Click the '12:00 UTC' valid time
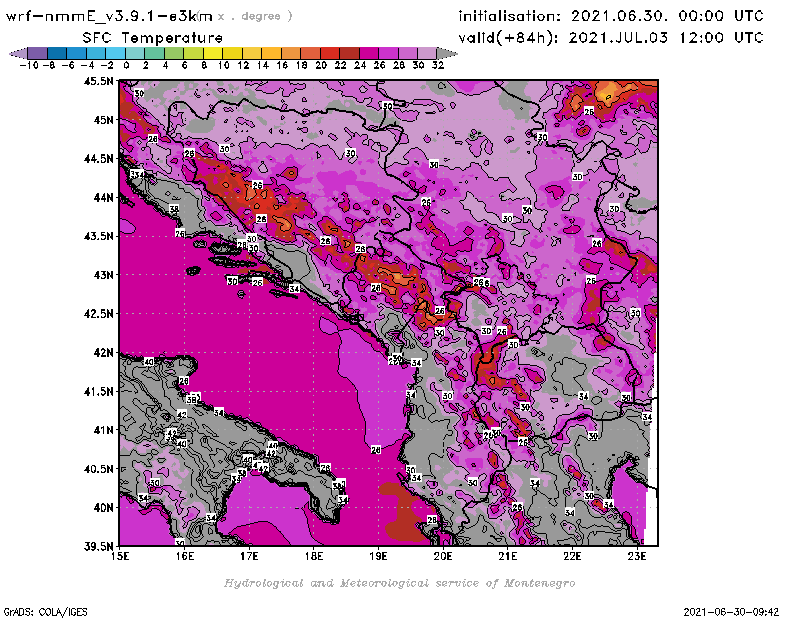The image size is (800, 618). (x=721, y=37)
